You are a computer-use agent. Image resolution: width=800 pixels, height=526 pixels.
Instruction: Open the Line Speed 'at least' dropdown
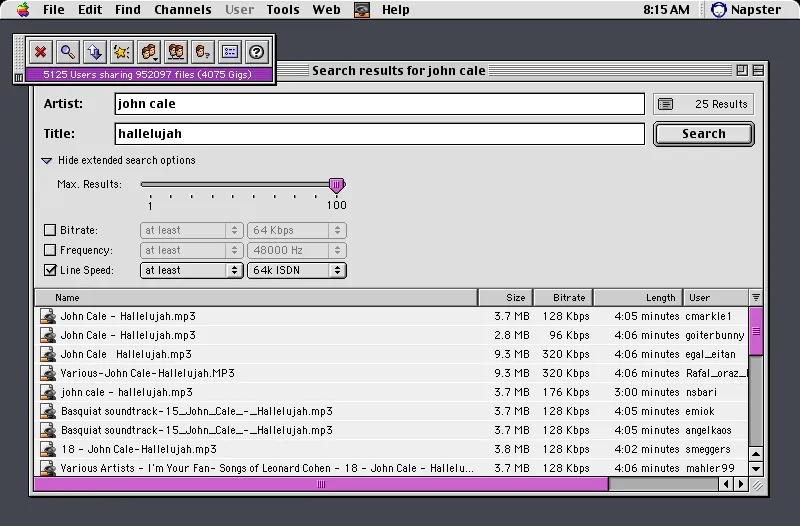tap(191, 270)
